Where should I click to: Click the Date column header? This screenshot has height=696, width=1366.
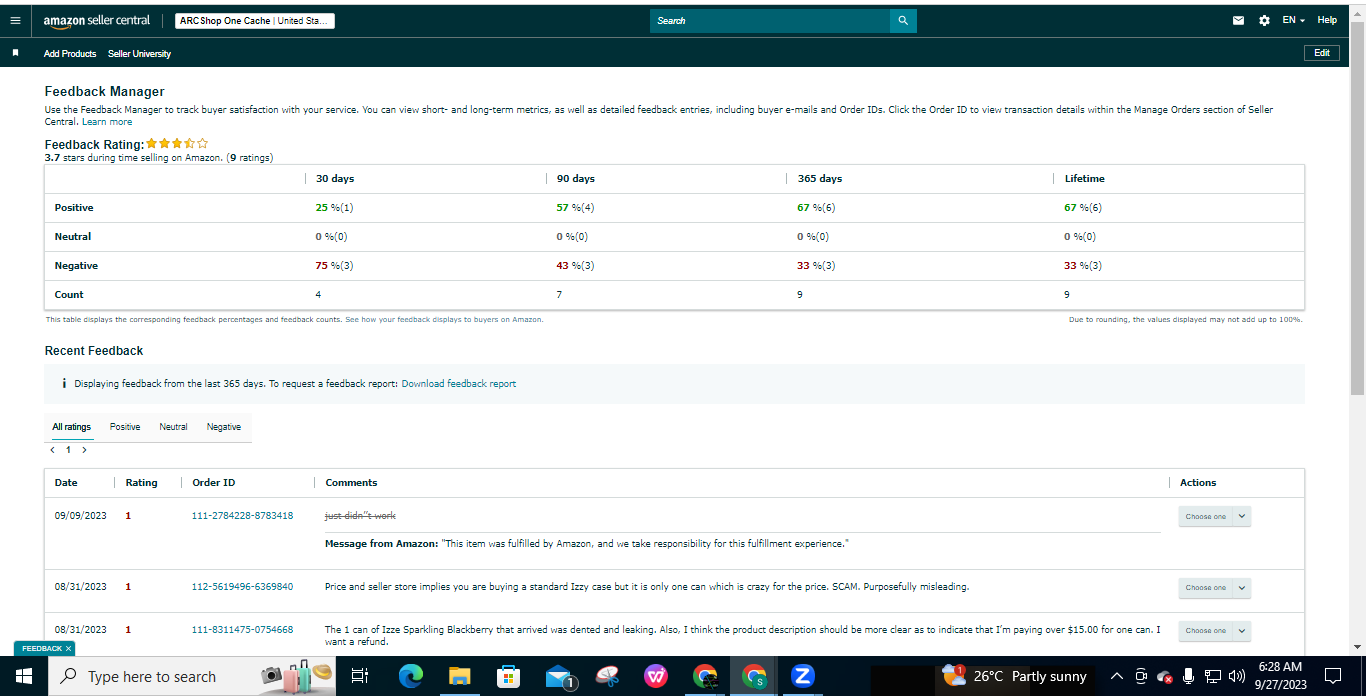click(x=66, y=483)
